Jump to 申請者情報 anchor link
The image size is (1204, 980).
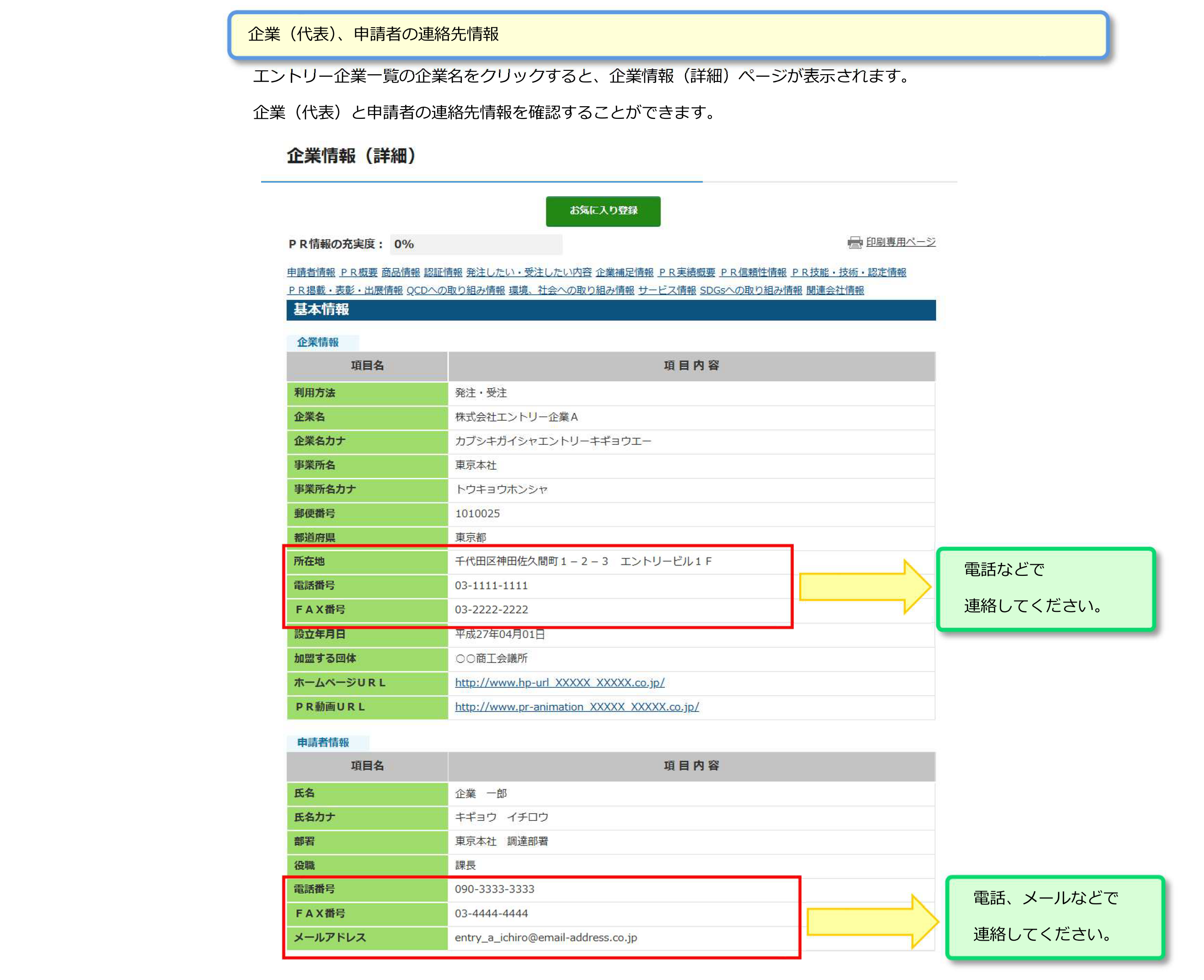pos(311,272)
